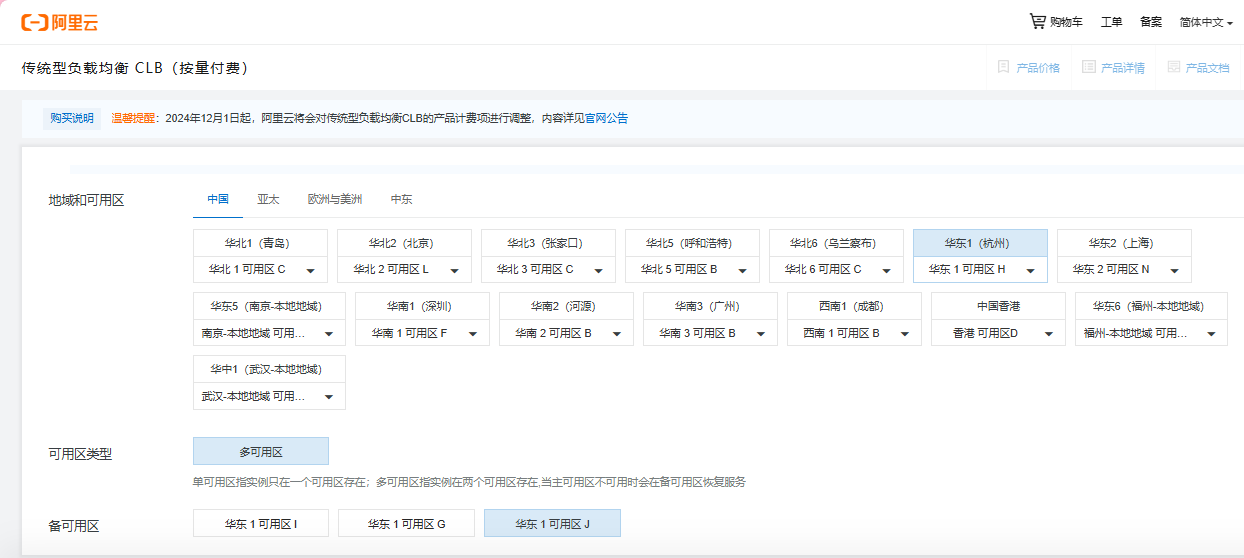Select region 华北2（北京）
Viewport: 1244px width, 558px height.
click(x=405, y=243)
